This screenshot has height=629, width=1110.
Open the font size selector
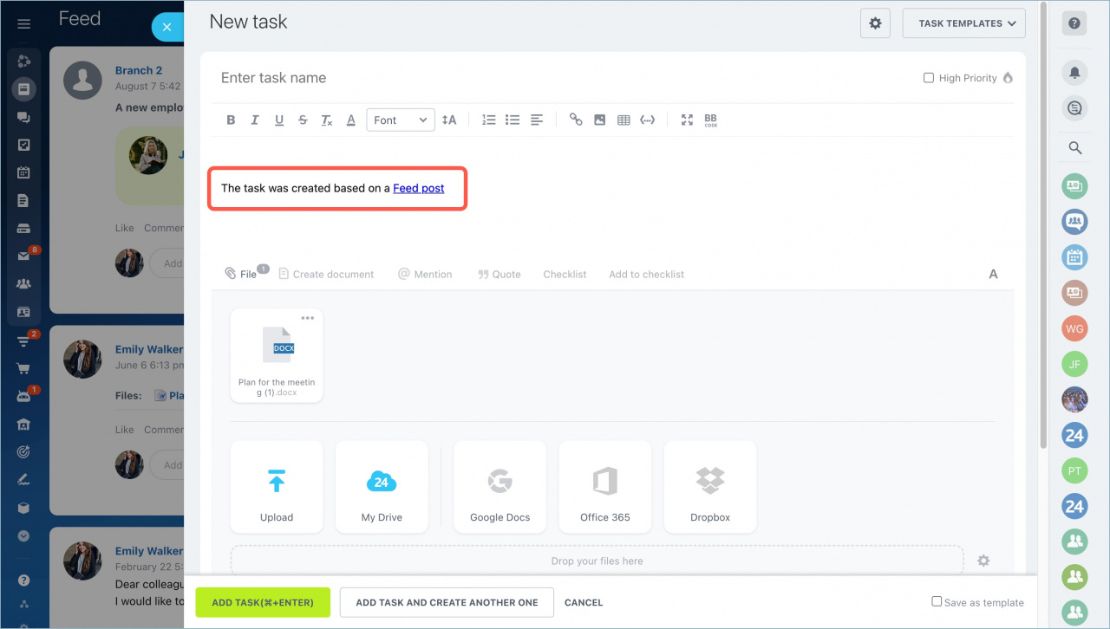click(x=449, y=120)
